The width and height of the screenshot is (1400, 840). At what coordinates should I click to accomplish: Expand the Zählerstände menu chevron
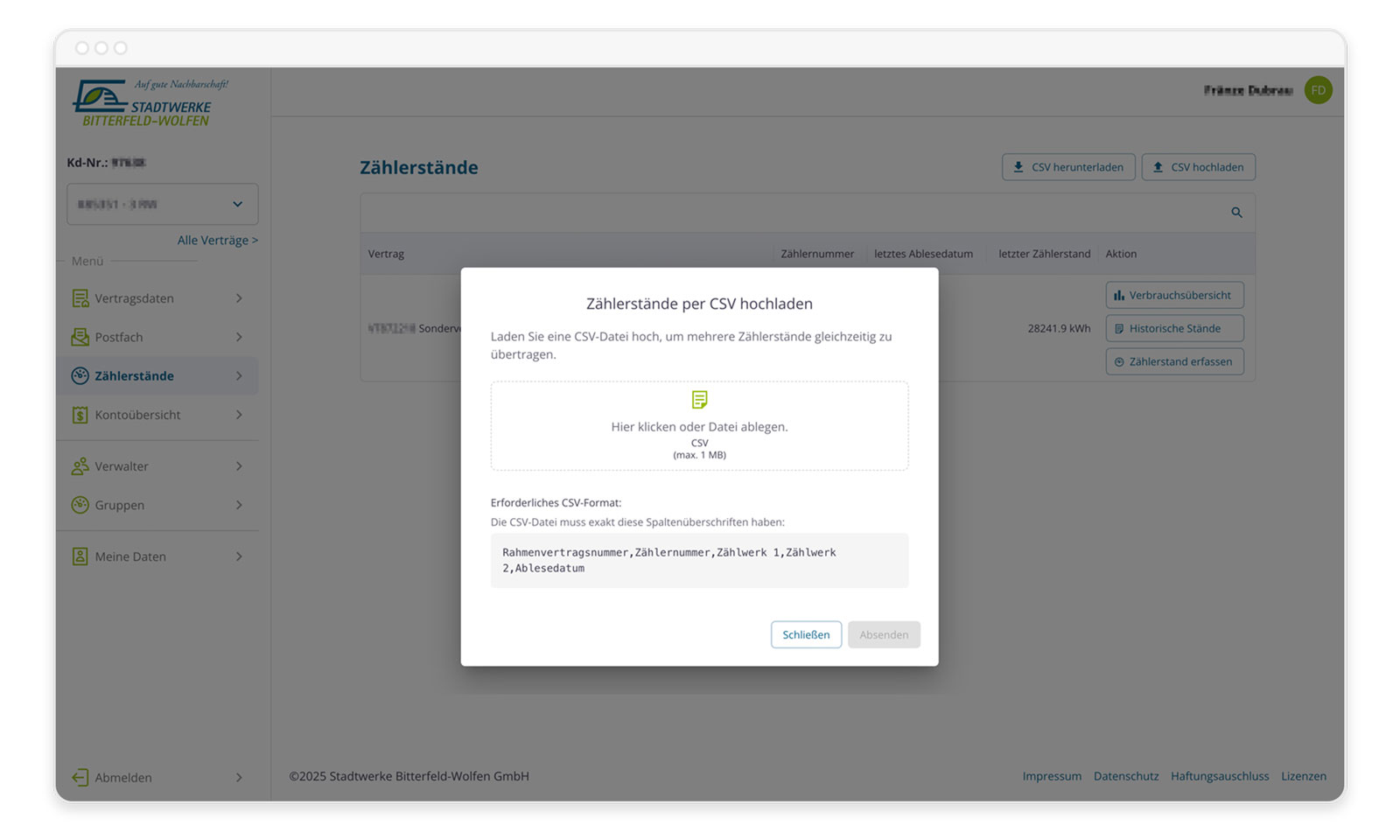click(x=239, y=376)
